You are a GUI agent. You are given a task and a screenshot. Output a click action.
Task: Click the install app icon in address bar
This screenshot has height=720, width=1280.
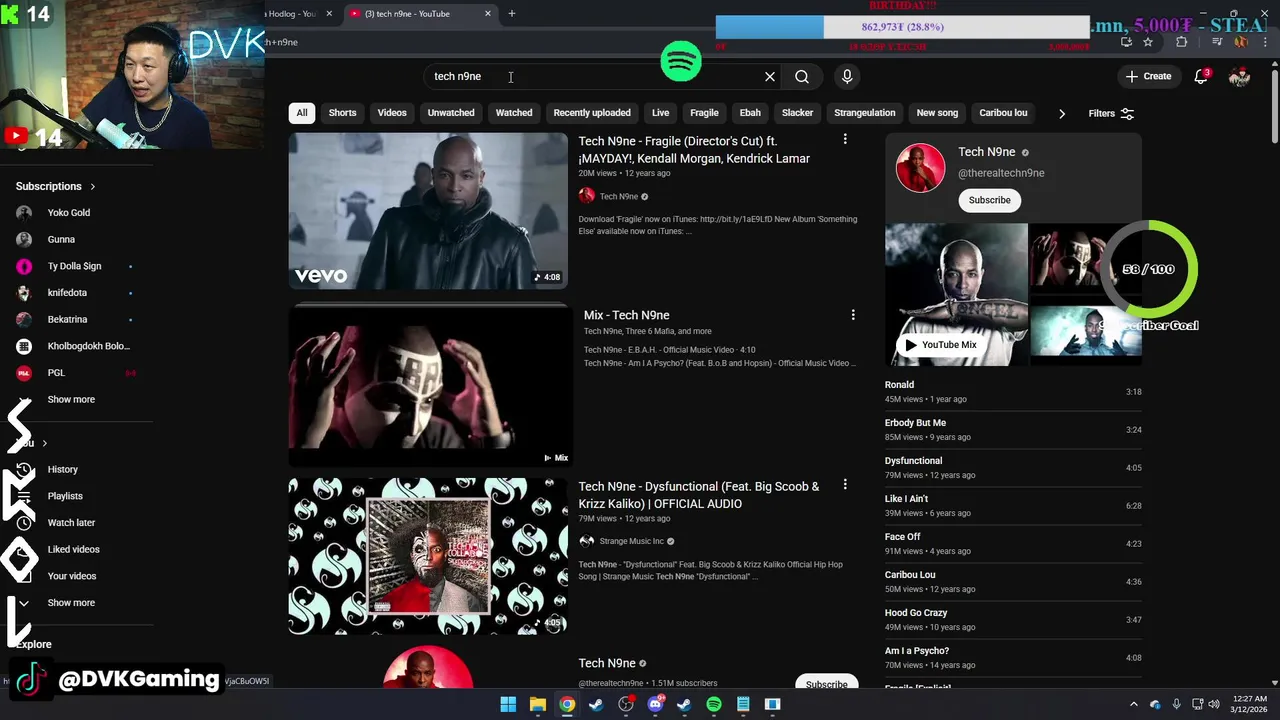click(1126, 42)
